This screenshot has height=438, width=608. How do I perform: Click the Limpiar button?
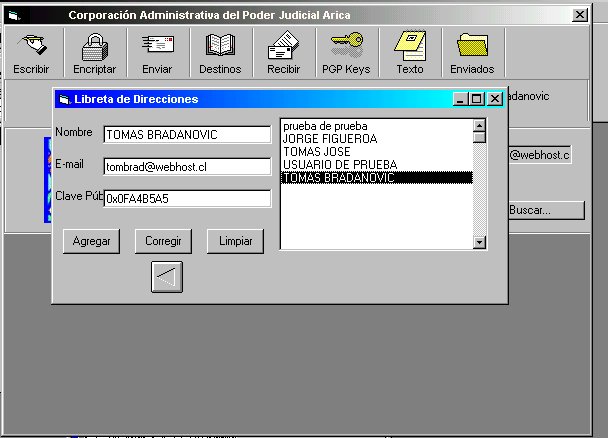[x=235, y=241]
